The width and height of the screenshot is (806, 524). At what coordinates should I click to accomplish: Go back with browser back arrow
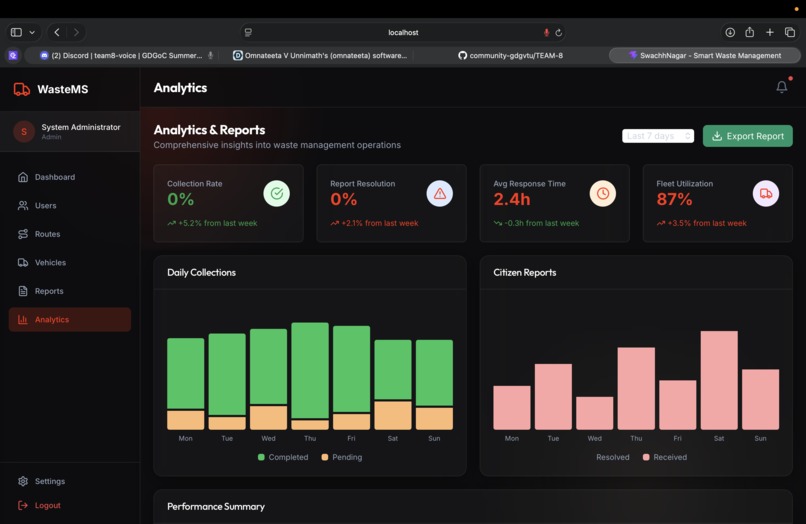pyautogui.click(x=57, y=32)
